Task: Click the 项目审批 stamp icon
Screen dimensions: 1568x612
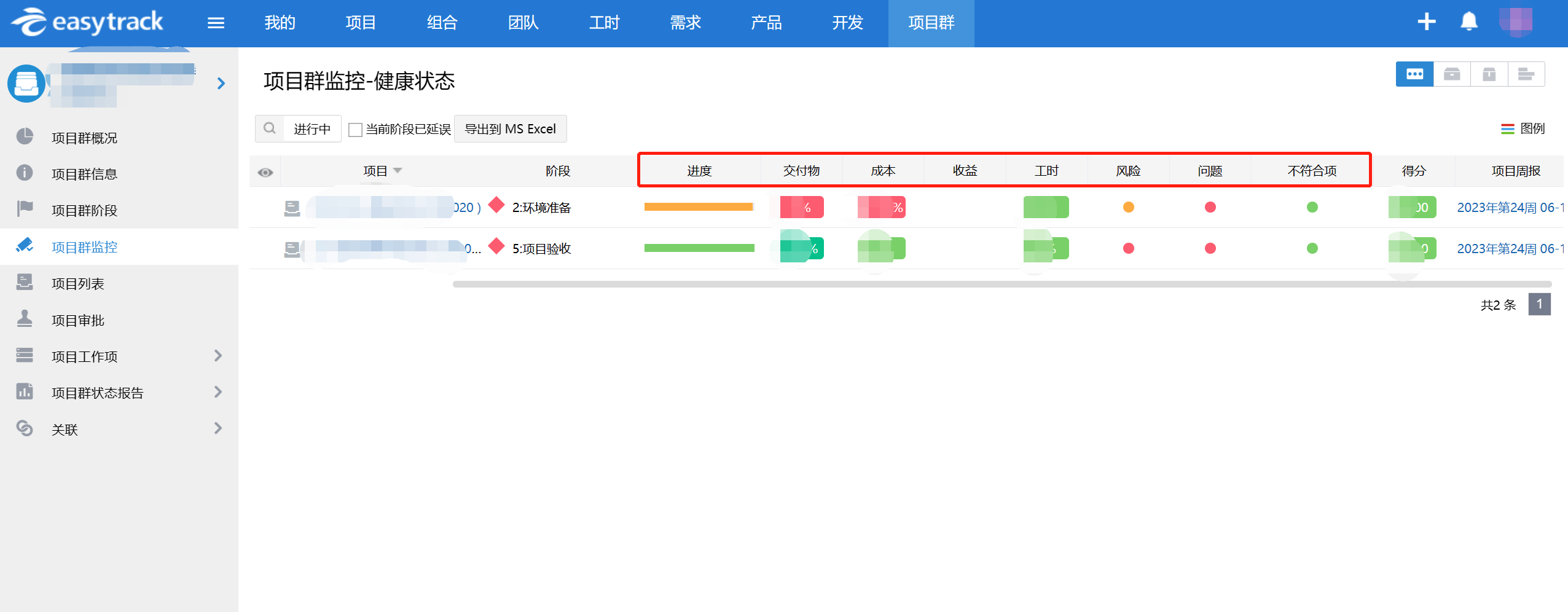Action: tap(25, 318)
